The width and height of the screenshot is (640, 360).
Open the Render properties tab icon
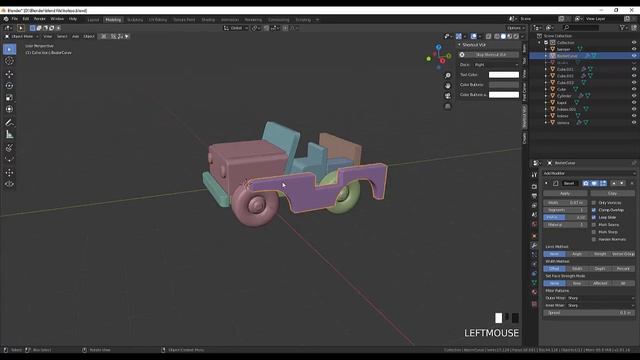point(534,187)
